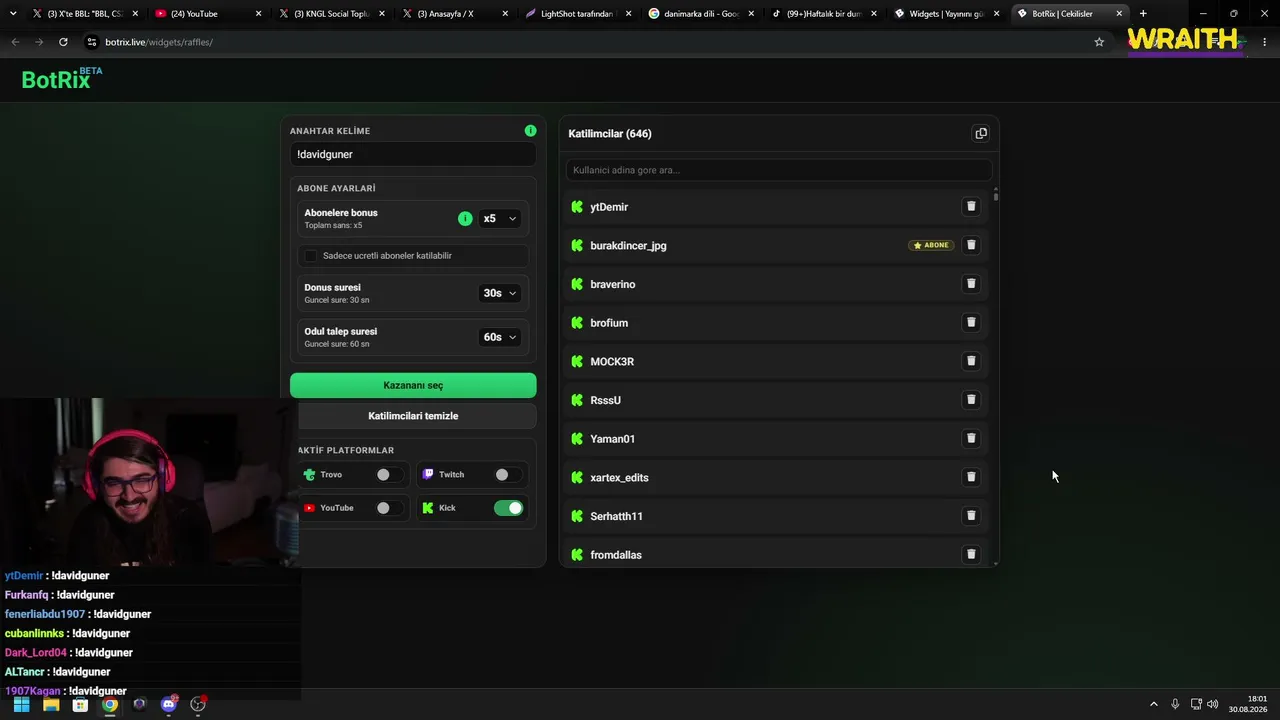Remove xartex_edits from list

(x=970, y=477)
